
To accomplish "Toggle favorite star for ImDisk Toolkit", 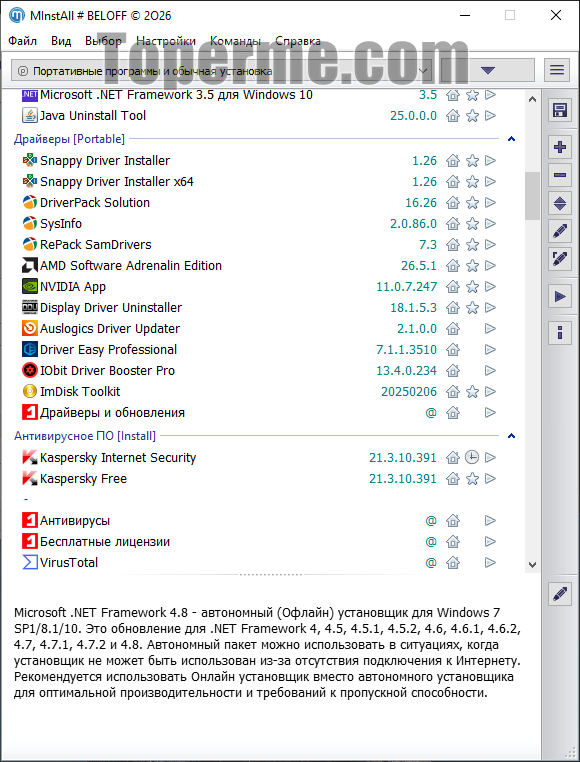I will [x=472, y=392].
